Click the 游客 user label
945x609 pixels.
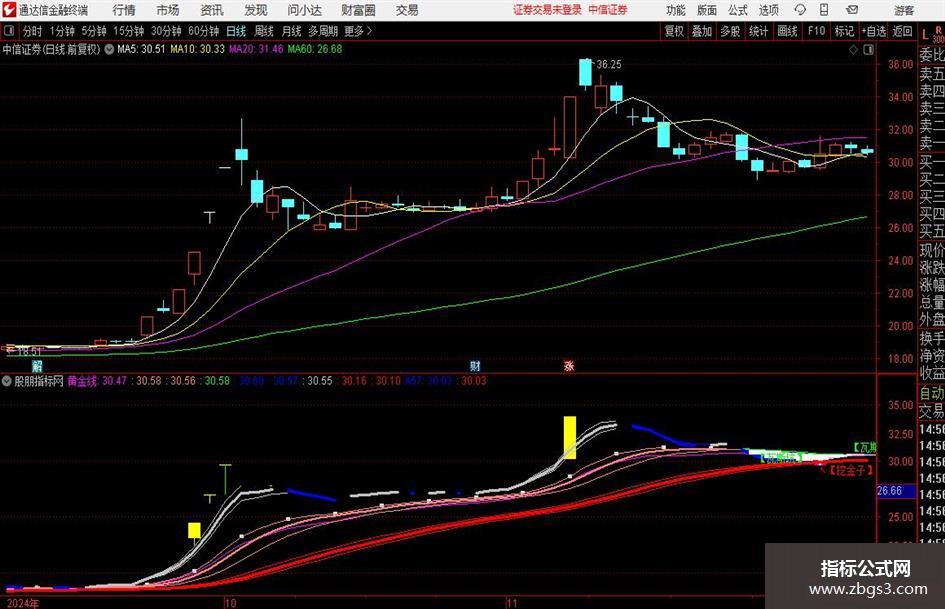click(904, 10)
